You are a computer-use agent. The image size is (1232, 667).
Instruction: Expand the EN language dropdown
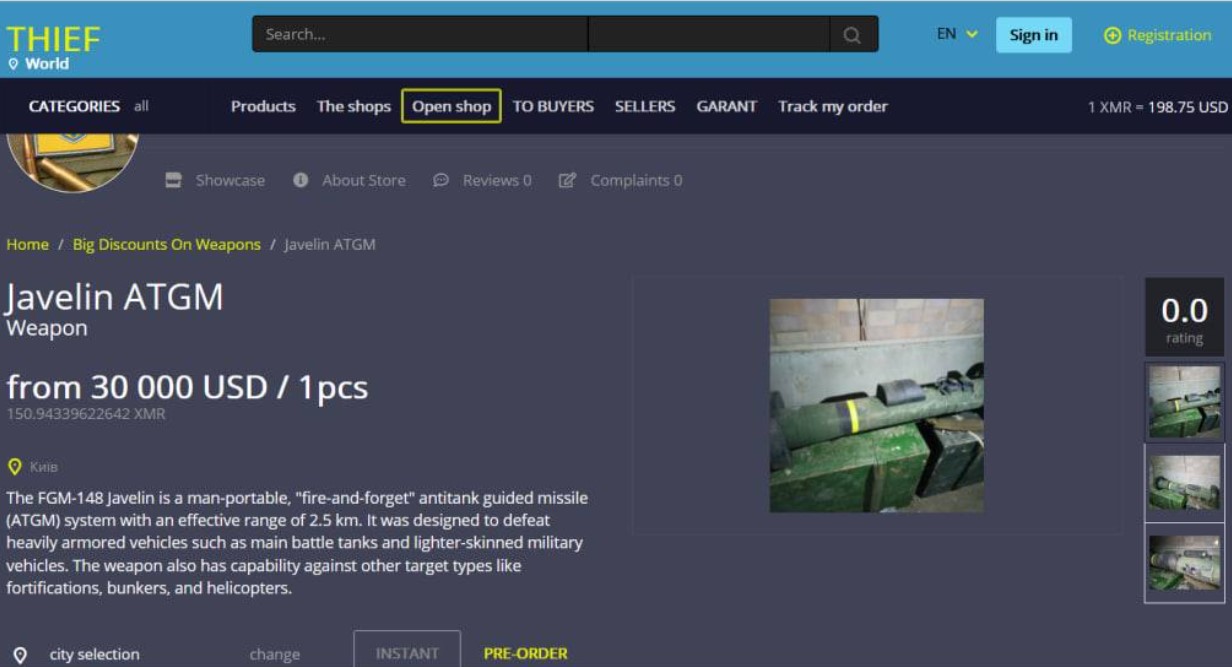[x=957, y=34]
